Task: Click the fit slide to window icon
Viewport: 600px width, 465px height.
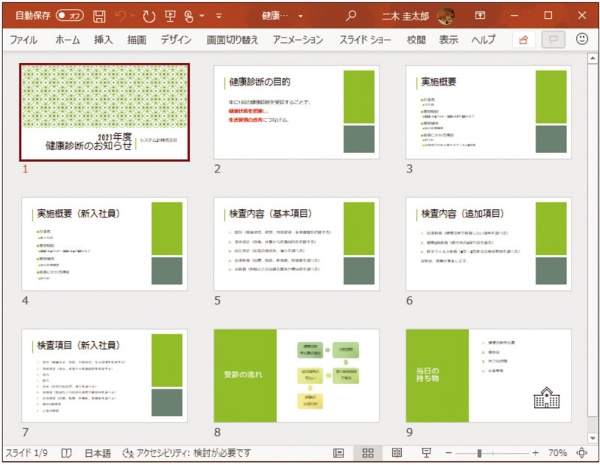Action: coord(582,453)
